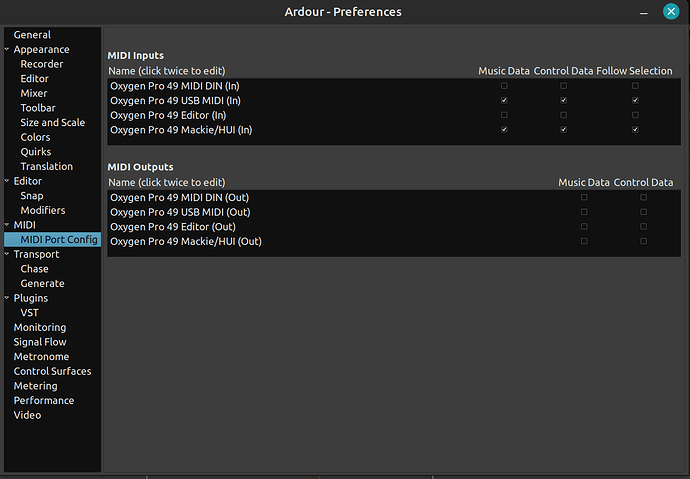
Task: Enable Music Data for Oxygen Pro 49 Editor (Out)
Action: pos(584,227)
